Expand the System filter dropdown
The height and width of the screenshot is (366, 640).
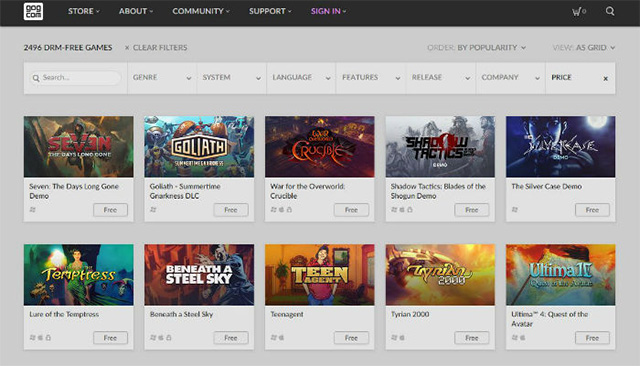[231, 78]
